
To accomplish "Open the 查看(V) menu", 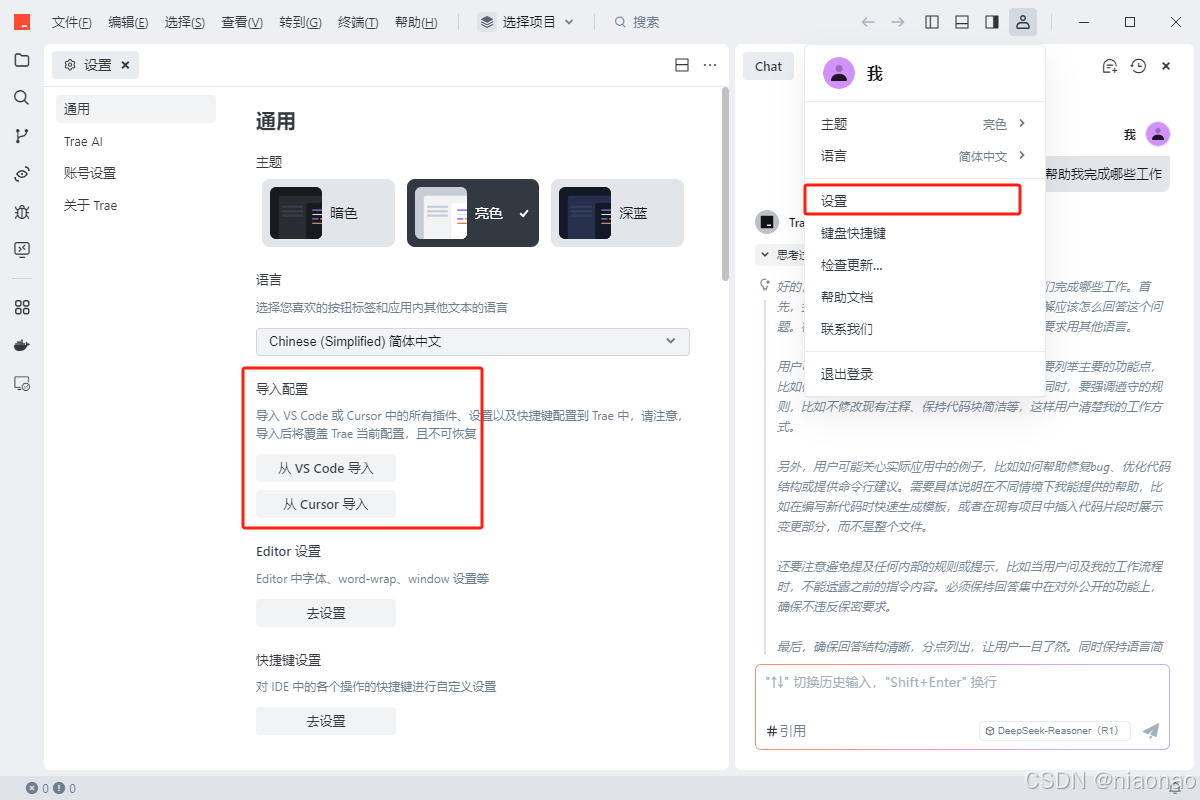I will [242, 22].
